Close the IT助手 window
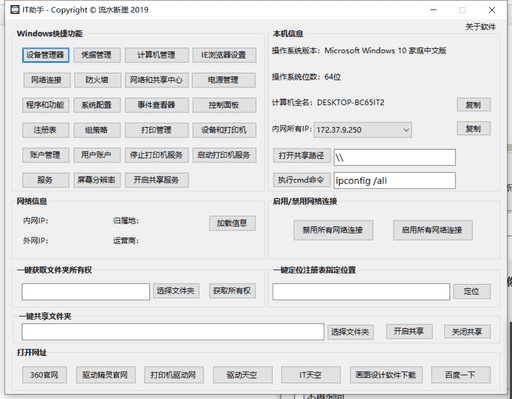The width and height of the screenshot is (512, 399). point(492,10)
